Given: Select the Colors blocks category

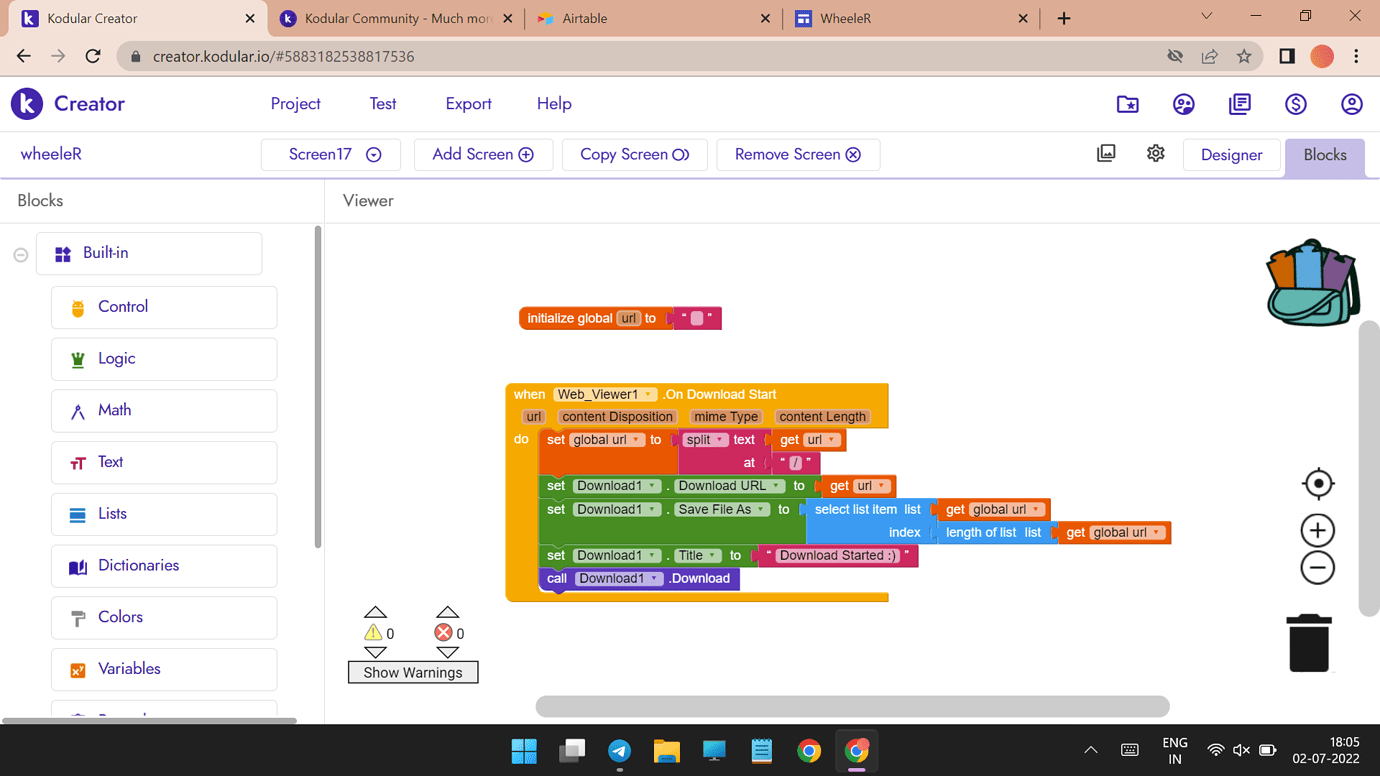Looking at the screenshot, I should (164, 618).
